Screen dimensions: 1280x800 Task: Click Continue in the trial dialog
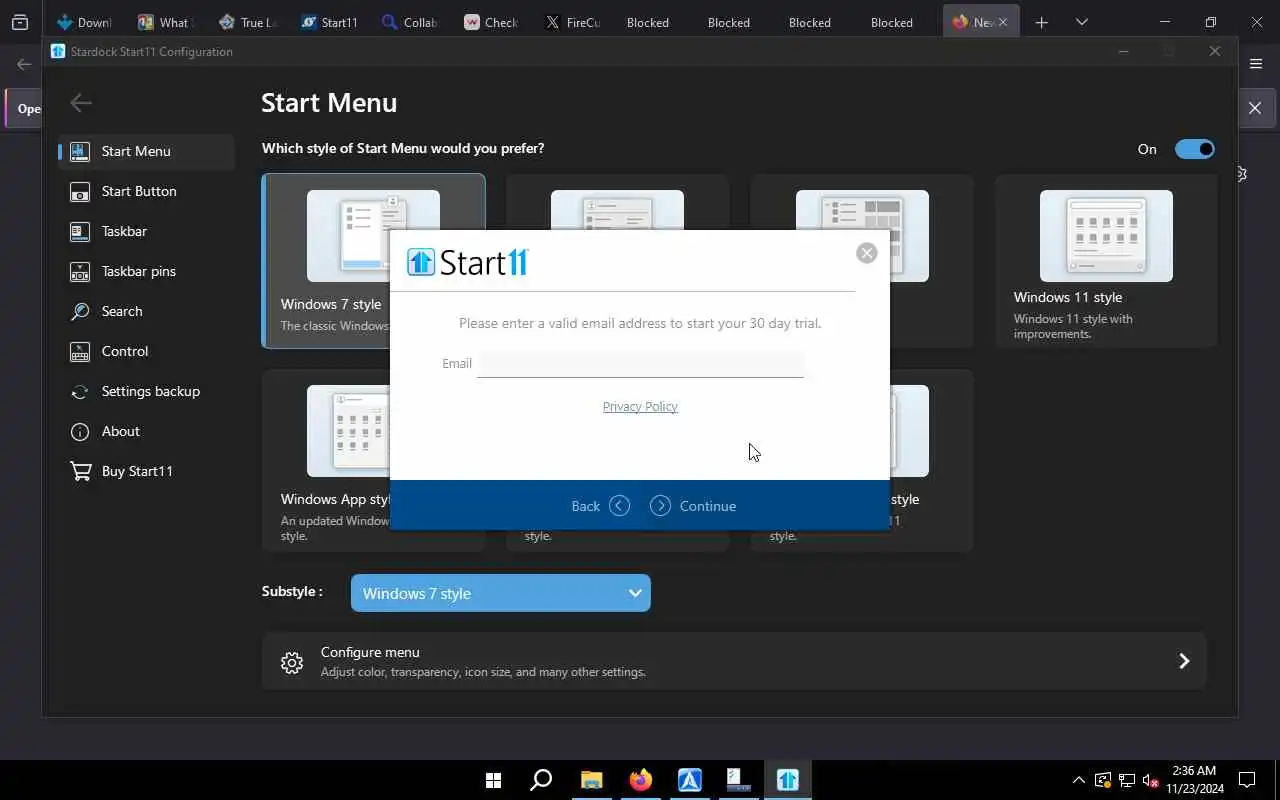click(693, 506)
